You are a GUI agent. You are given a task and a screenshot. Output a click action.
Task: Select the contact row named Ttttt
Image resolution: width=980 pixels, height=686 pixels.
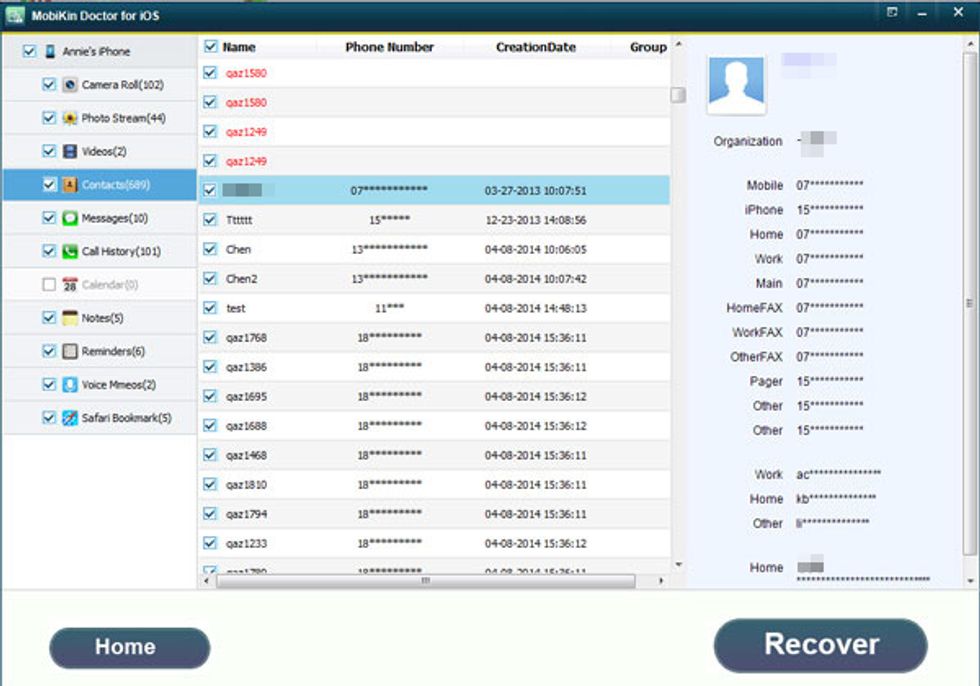(350, 219)
